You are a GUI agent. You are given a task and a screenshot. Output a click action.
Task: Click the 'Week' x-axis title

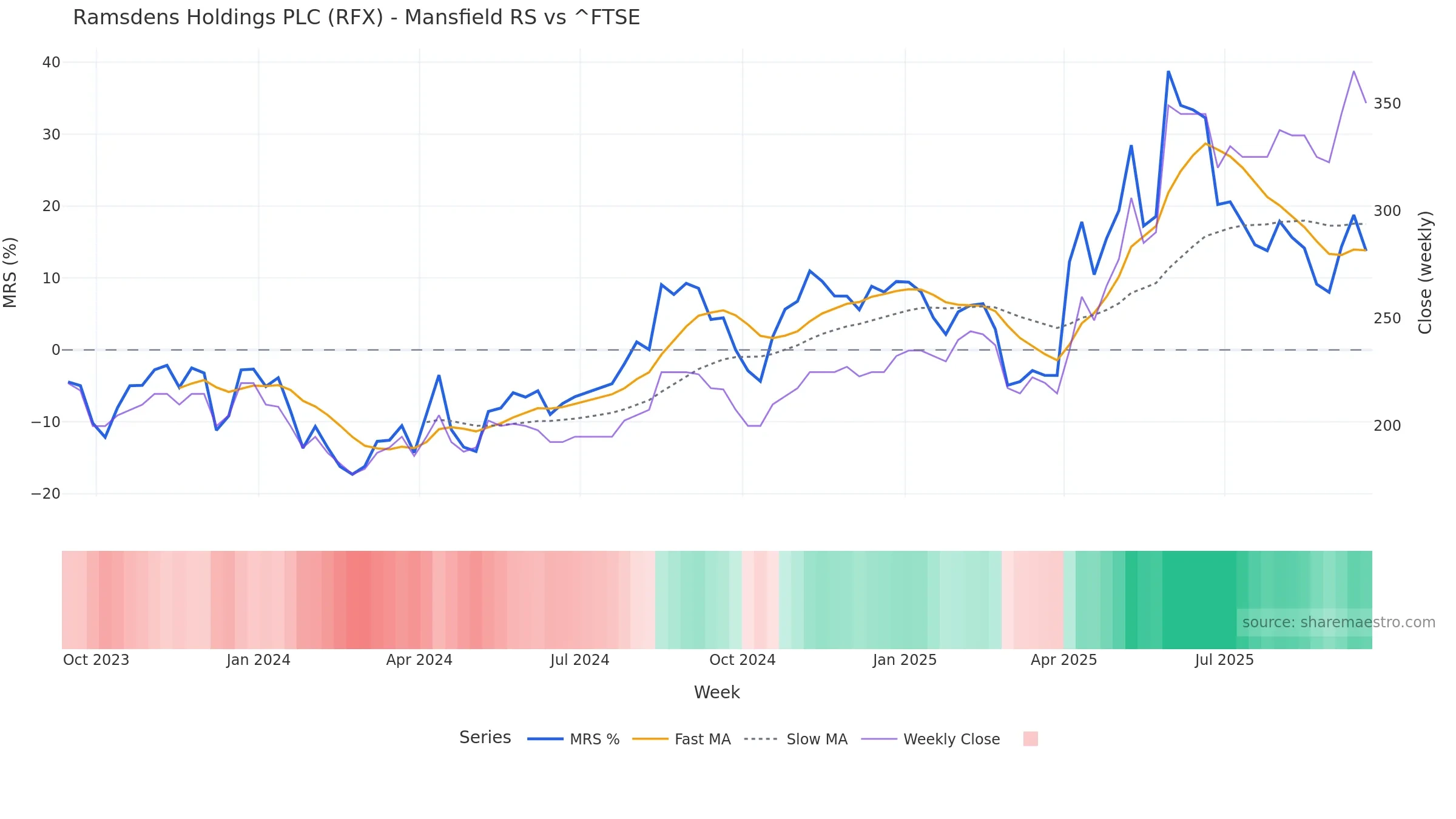tap(716, 692)
